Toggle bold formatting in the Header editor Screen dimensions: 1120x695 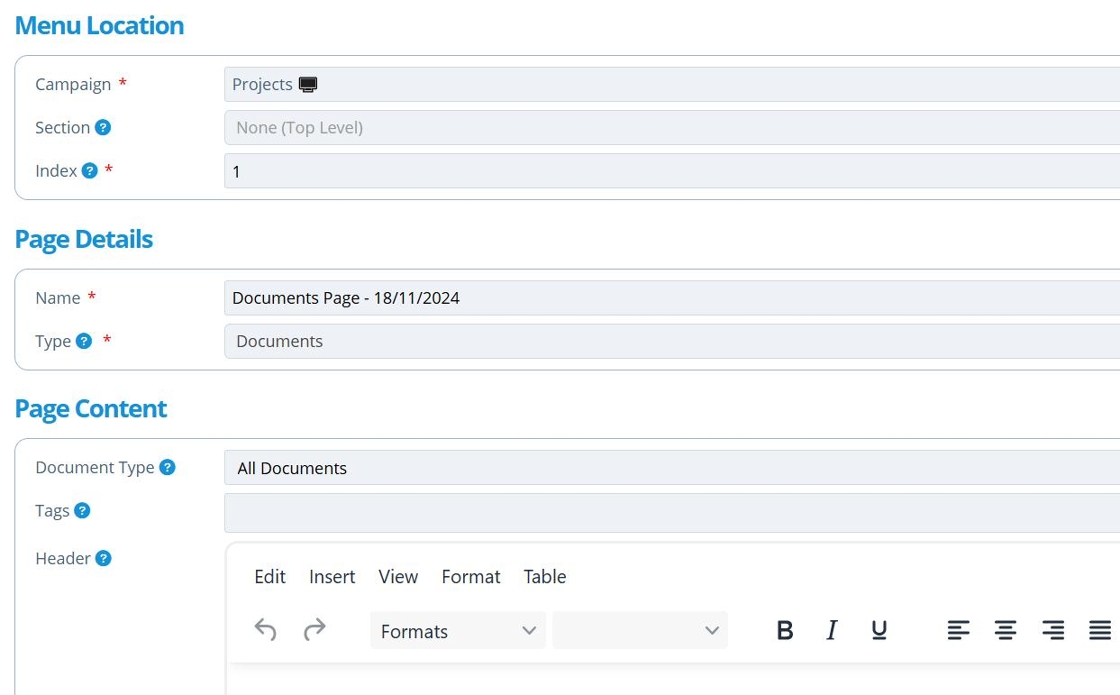pyautogui.click(x=785, y=630)
